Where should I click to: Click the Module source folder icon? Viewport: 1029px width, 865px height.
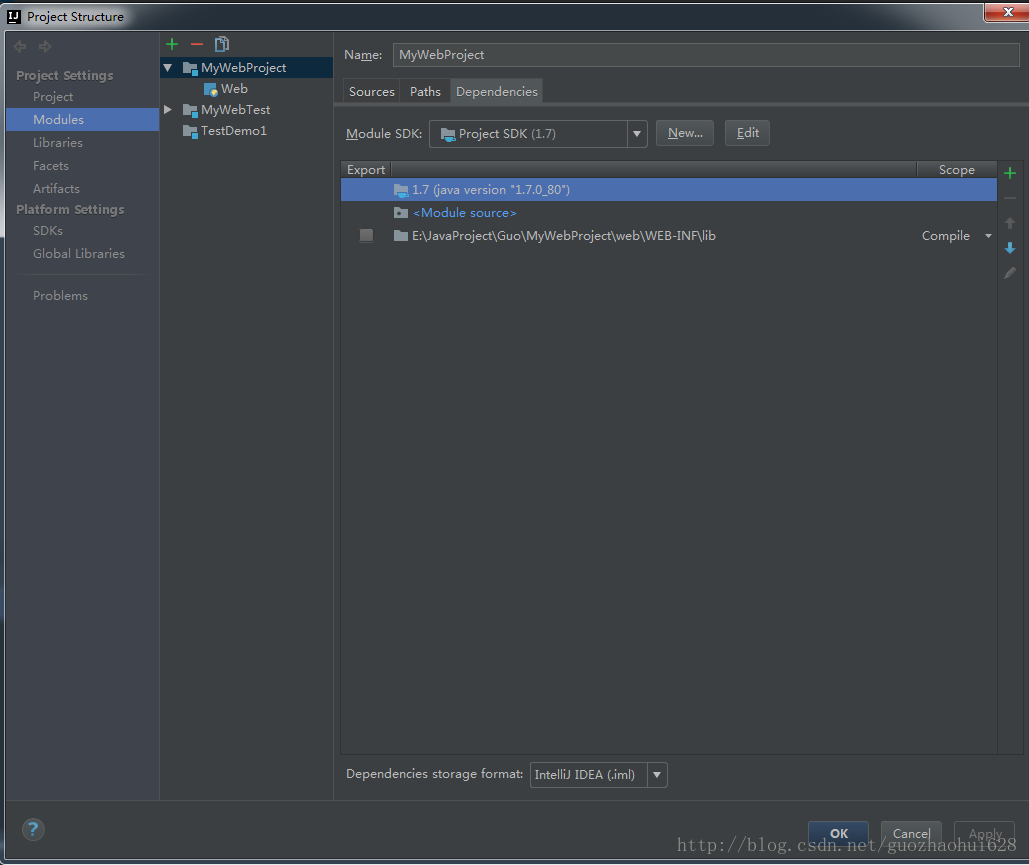401,213
